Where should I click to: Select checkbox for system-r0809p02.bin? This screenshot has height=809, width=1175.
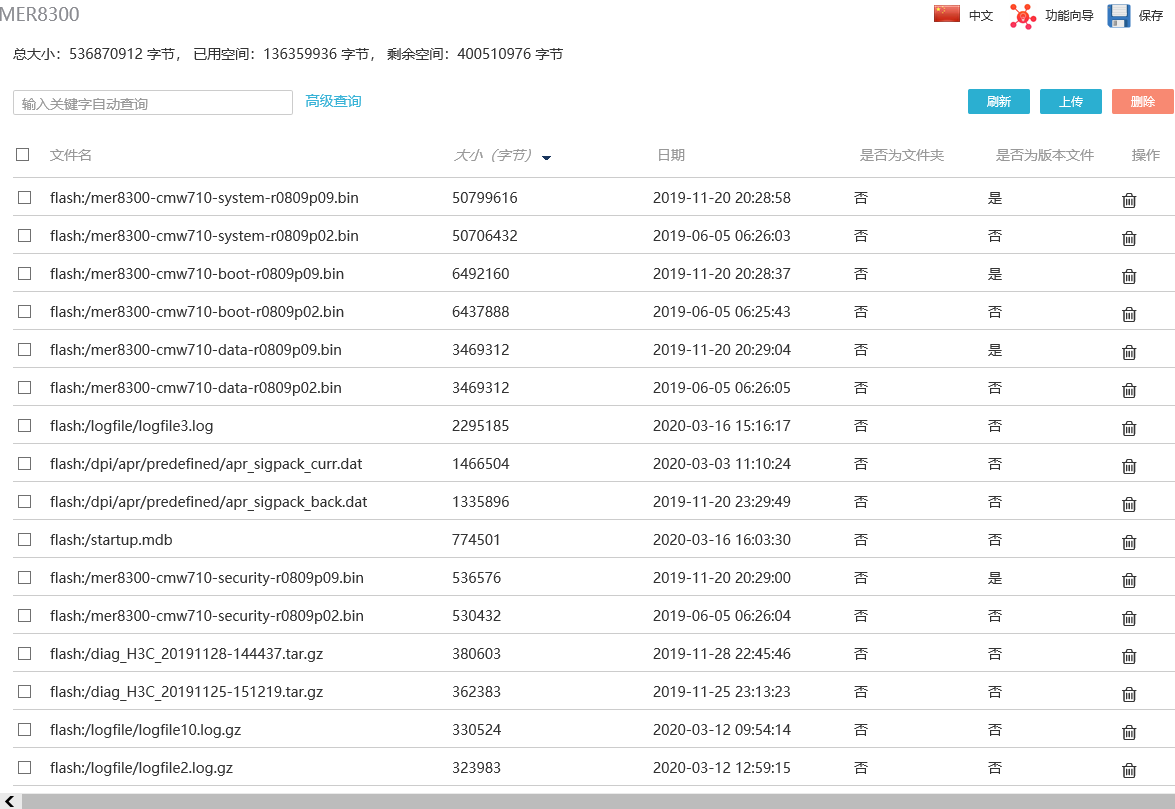(25, 235)
